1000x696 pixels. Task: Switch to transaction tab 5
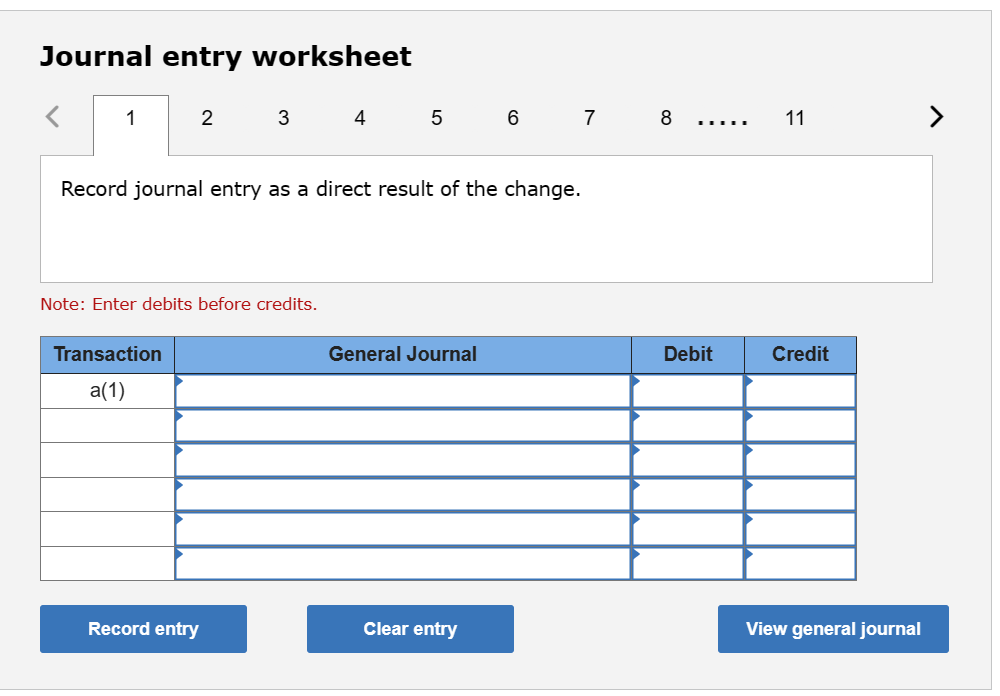pyautogui.click(x=436, y=118)
